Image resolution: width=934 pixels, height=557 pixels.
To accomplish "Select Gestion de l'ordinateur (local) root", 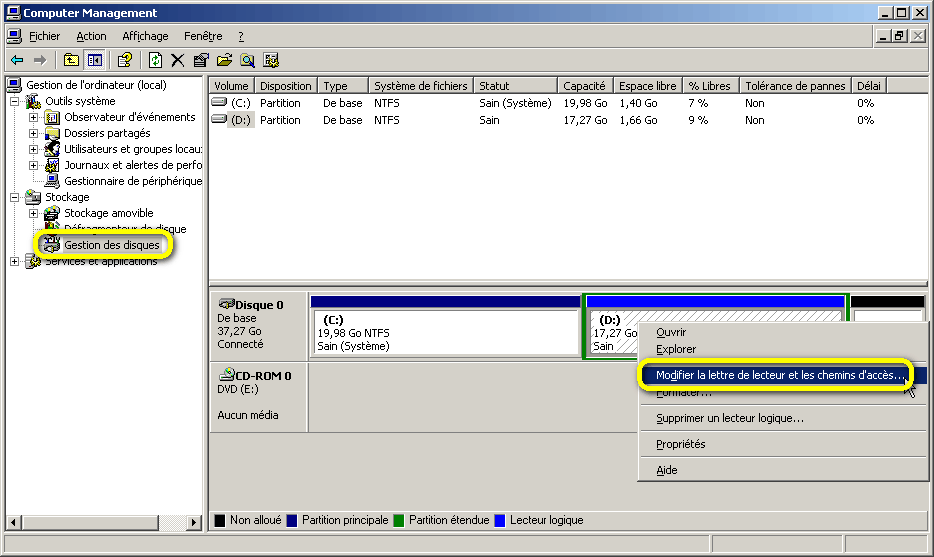I will pyautogui.click(x=96, y=85).
